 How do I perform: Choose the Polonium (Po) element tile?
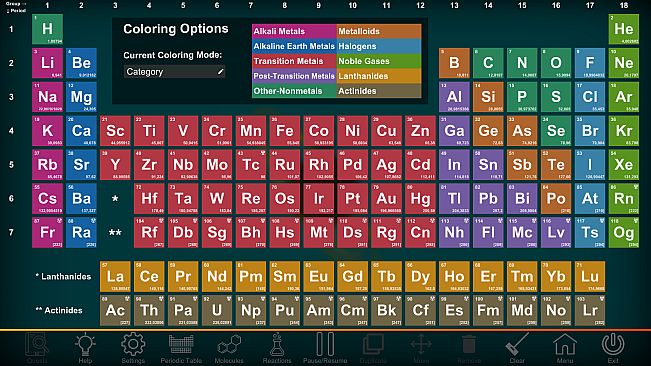(x=556, y=198)
